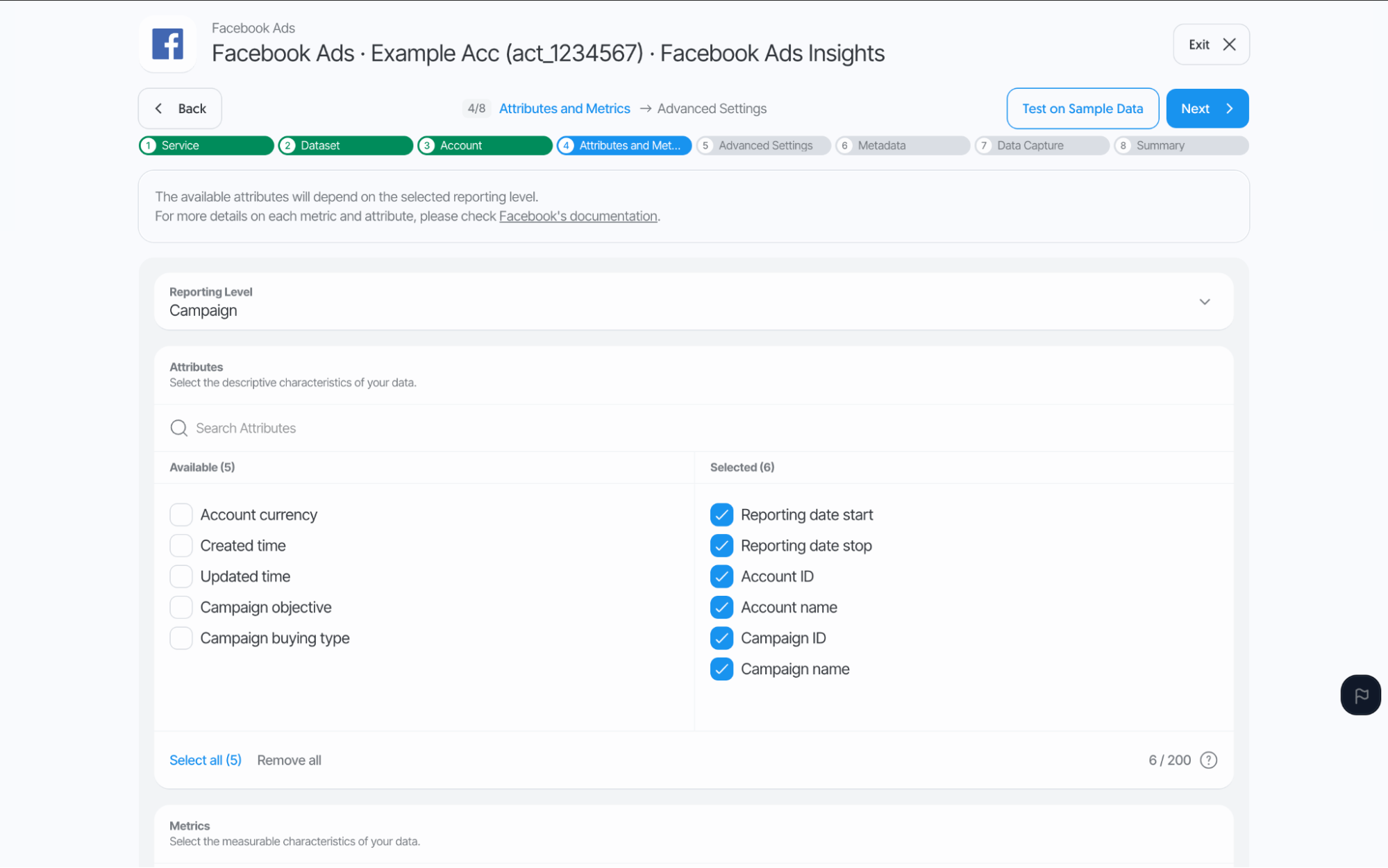Screen dimensions: 1388x868
Task: Click Select all (5) link
Action: click(206, 760)
